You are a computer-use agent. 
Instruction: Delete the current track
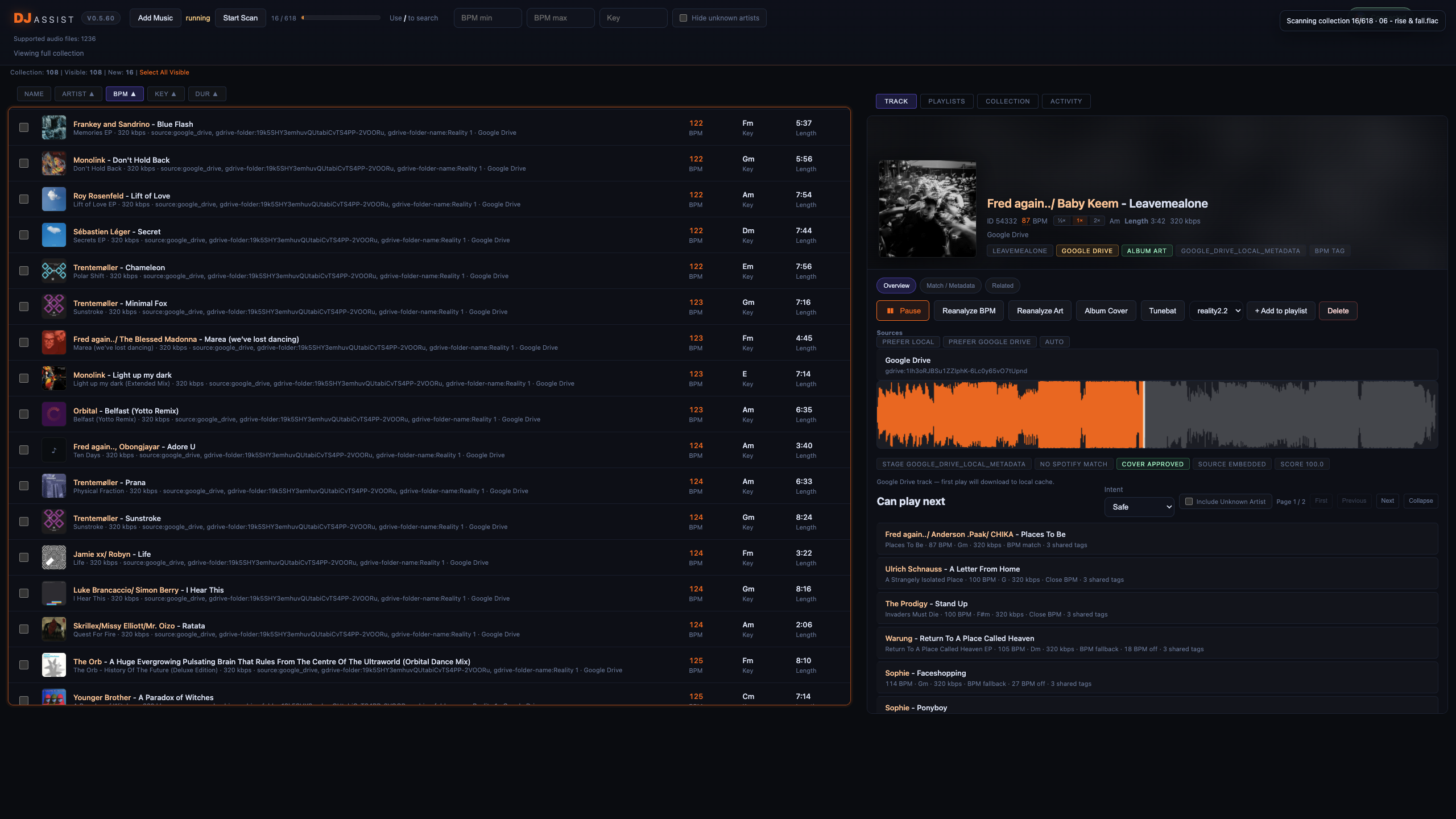point(1338,311)
